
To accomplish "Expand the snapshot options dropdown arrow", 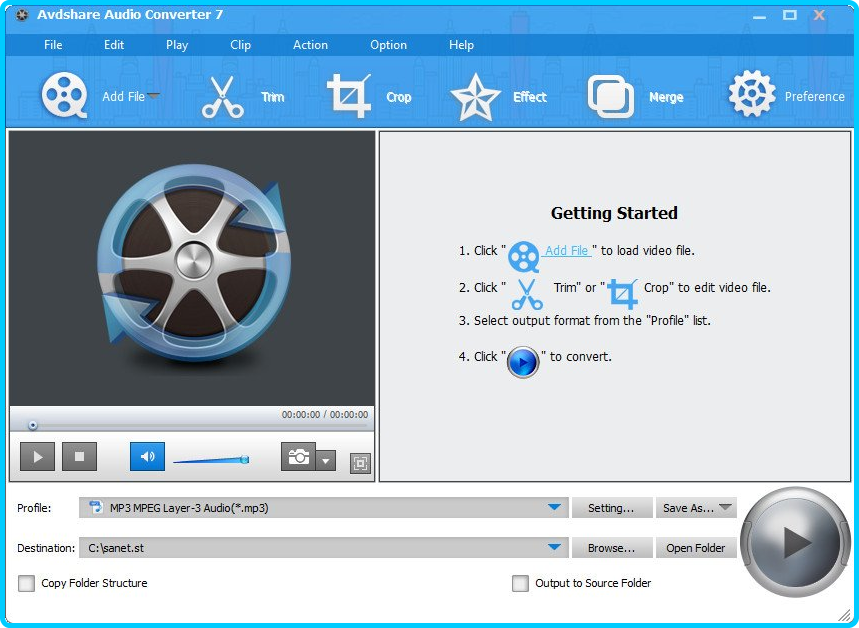I will click(x=326, y=461).
